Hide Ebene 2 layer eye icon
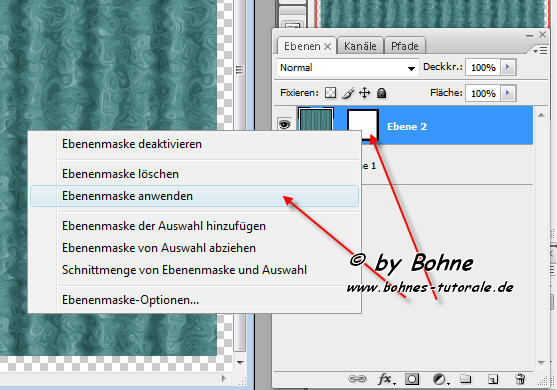Image resolution: width=557 pixels, height=390 pixels. 285,124
